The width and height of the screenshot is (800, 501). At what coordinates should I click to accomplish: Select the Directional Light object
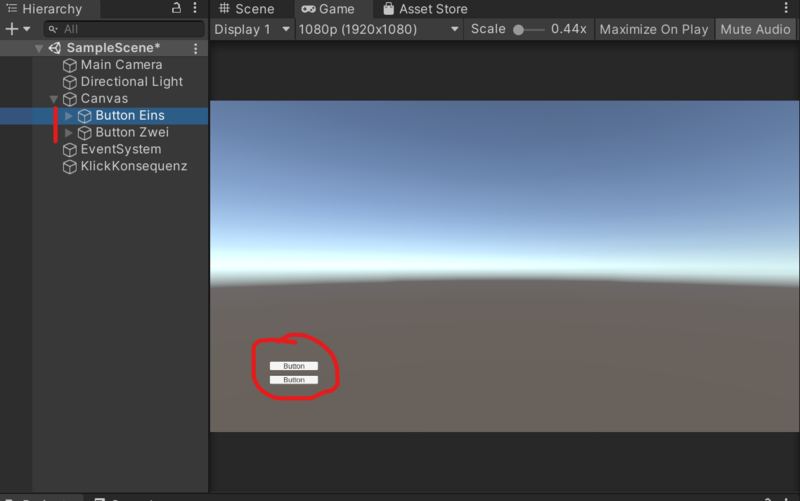click(132, 82)
